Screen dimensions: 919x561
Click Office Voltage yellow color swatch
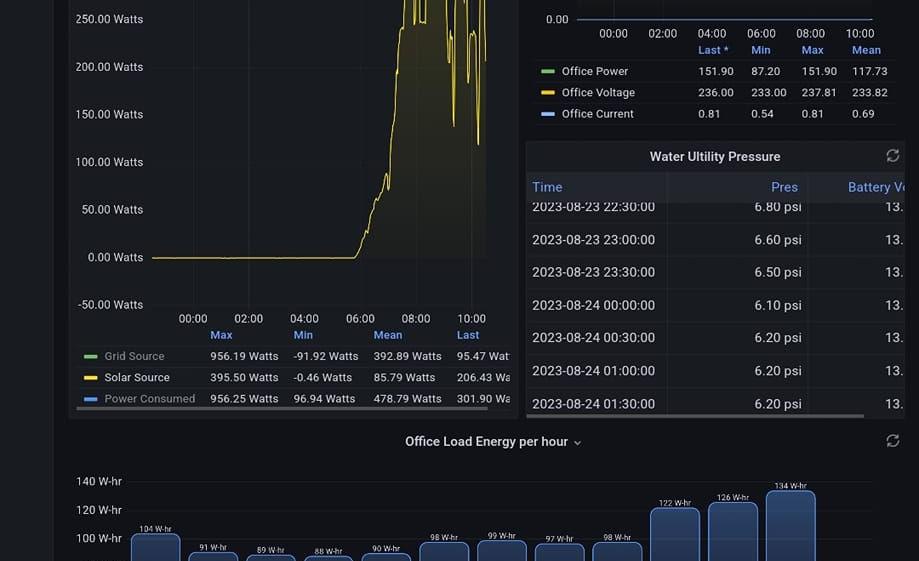(x=547, y=93)
